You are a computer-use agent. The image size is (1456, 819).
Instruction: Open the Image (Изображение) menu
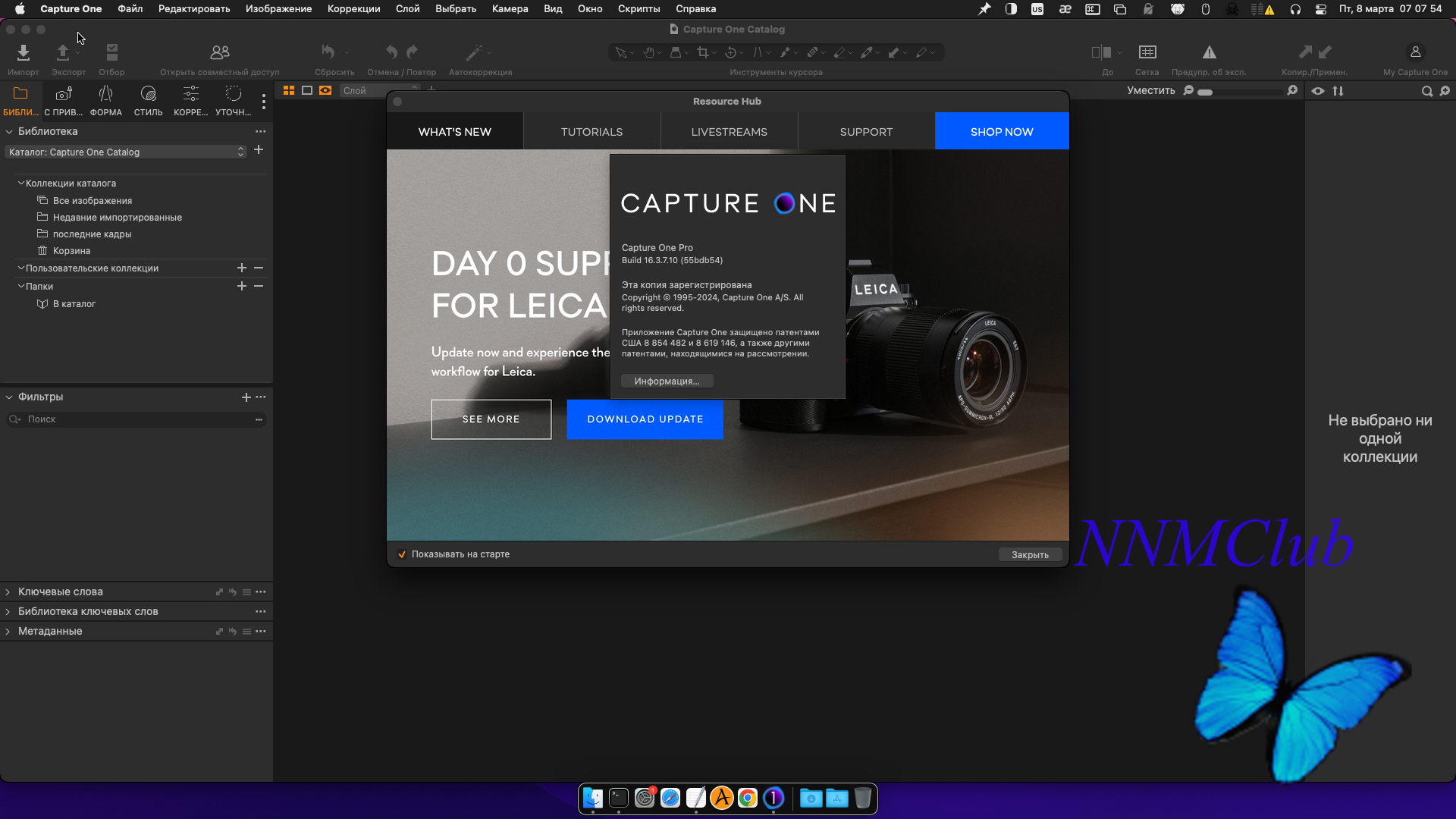[x=278, y=9]
